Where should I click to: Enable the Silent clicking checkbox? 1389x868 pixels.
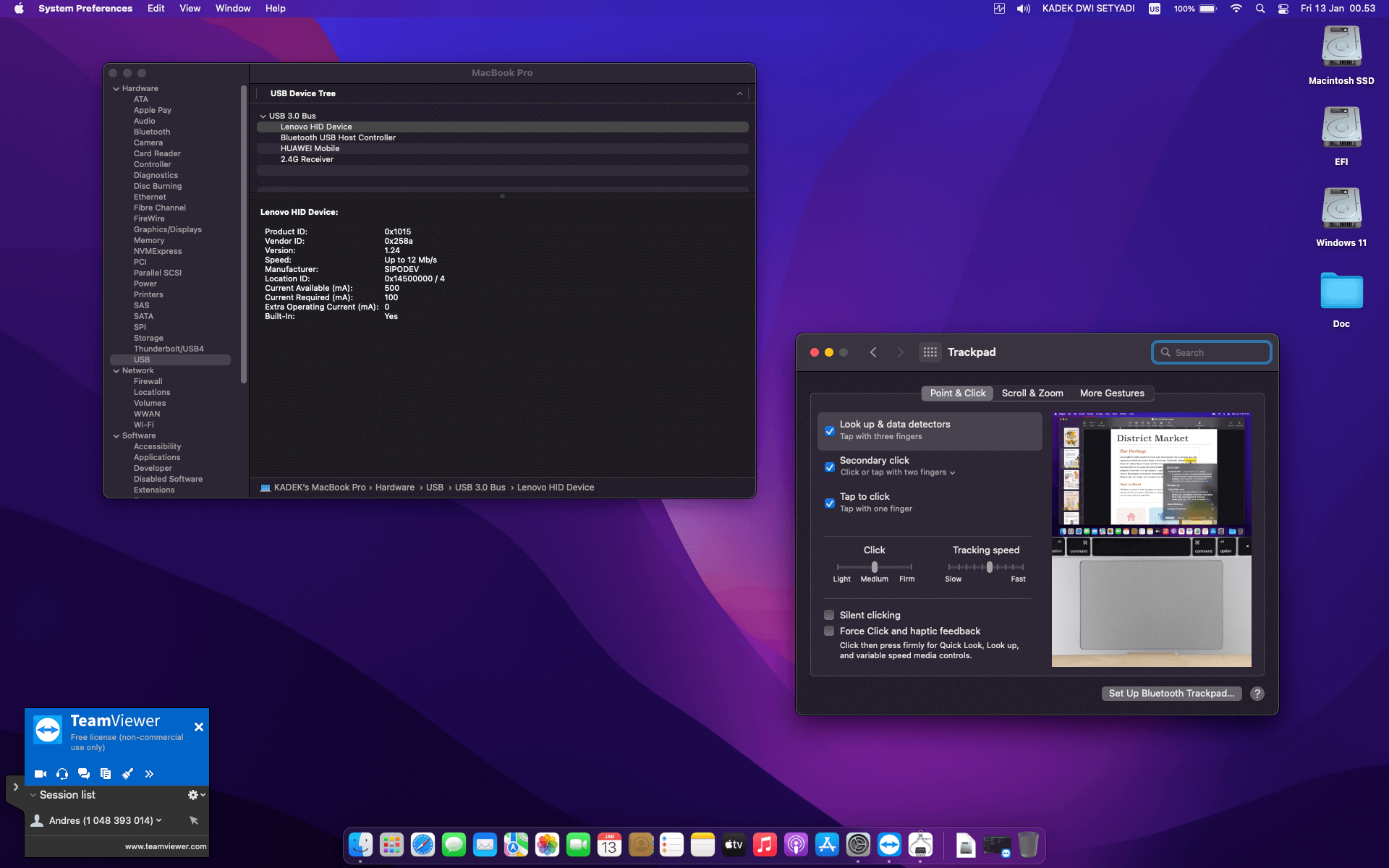tap(830, 616)
